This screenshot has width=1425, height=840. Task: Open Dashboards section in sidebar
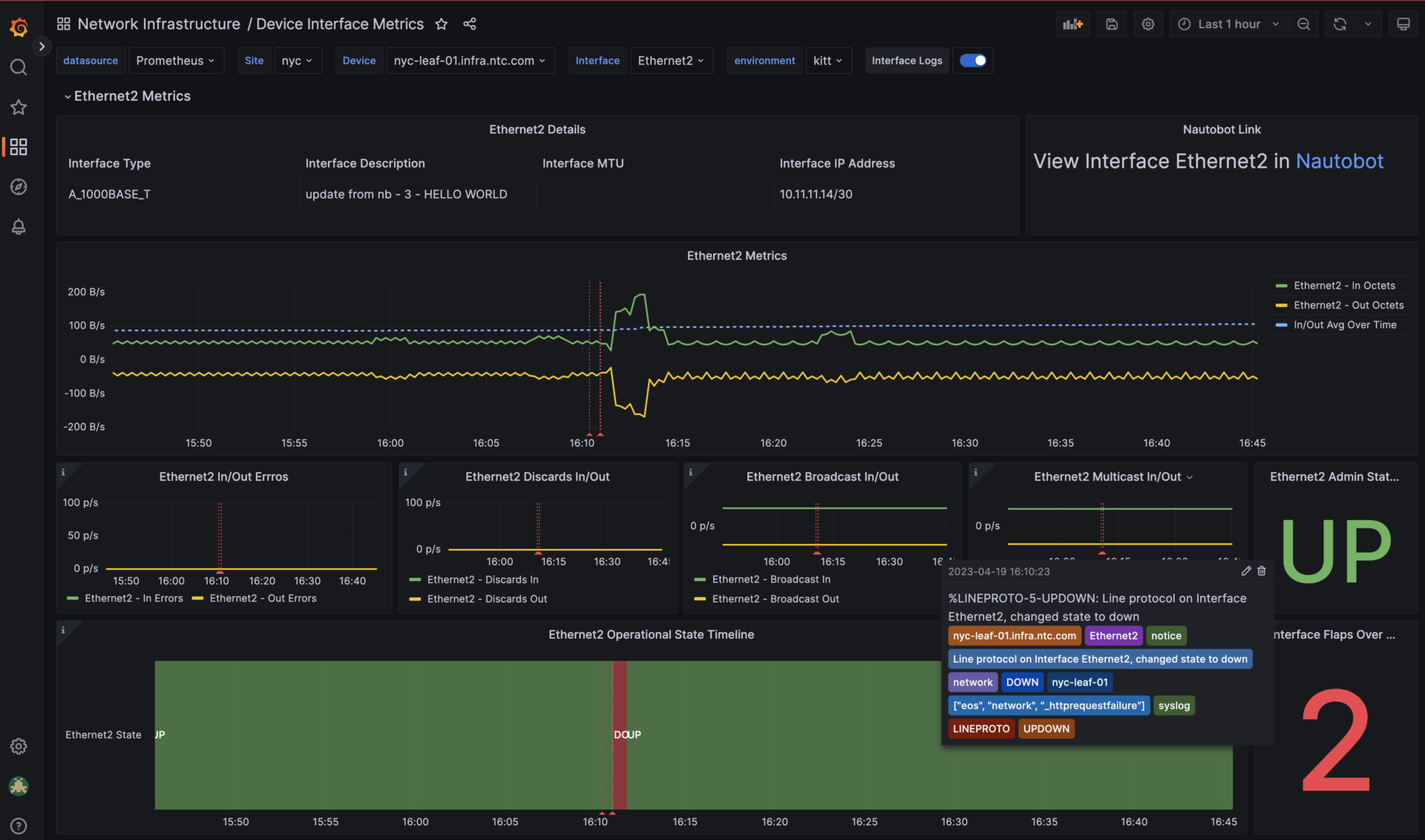19,147
